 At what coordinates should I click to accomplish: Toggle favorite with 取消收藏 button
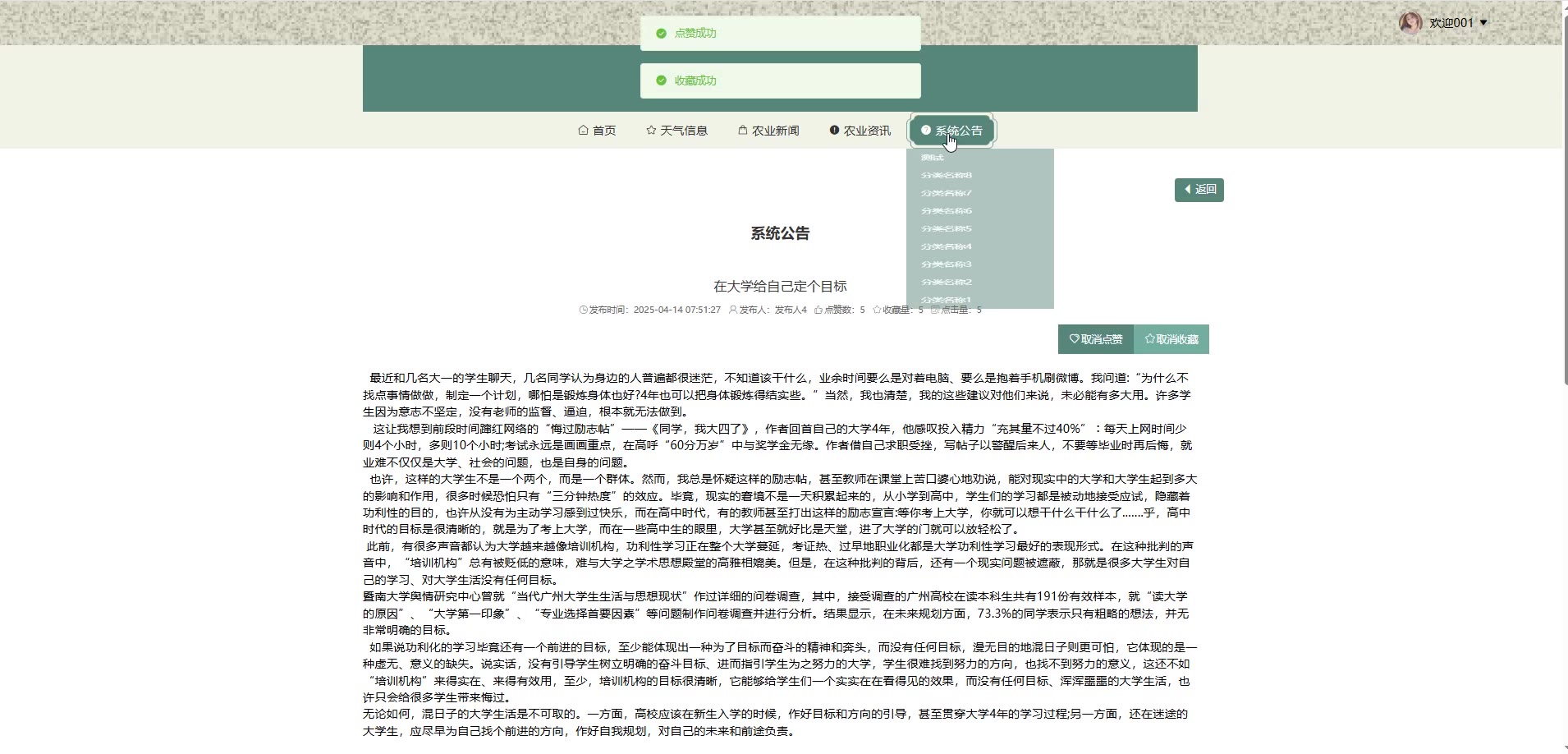(1171, 339)
